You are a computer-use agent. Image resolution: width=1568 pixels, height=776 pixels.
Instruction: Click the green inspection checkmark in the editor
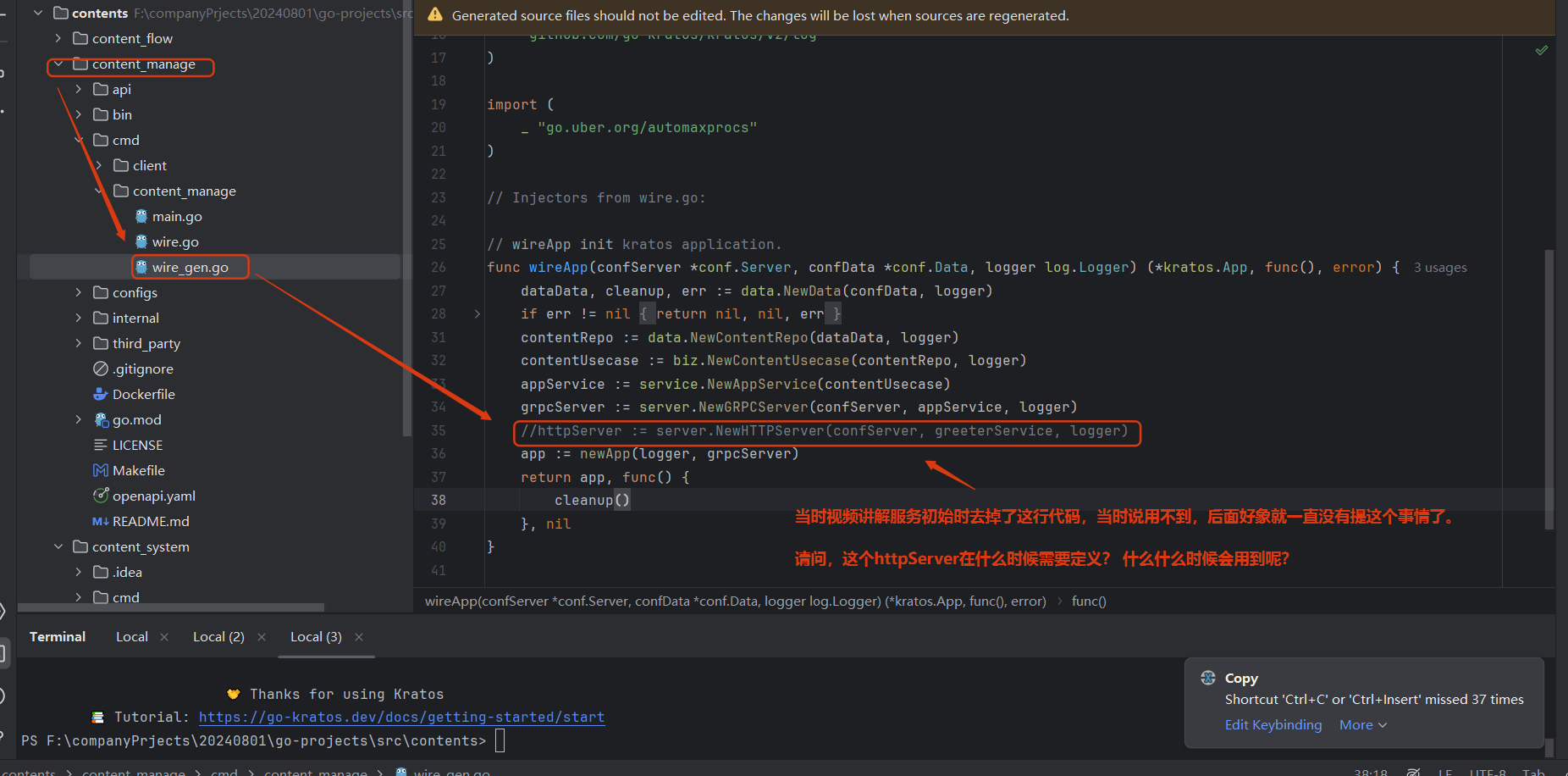[1542, 51]
